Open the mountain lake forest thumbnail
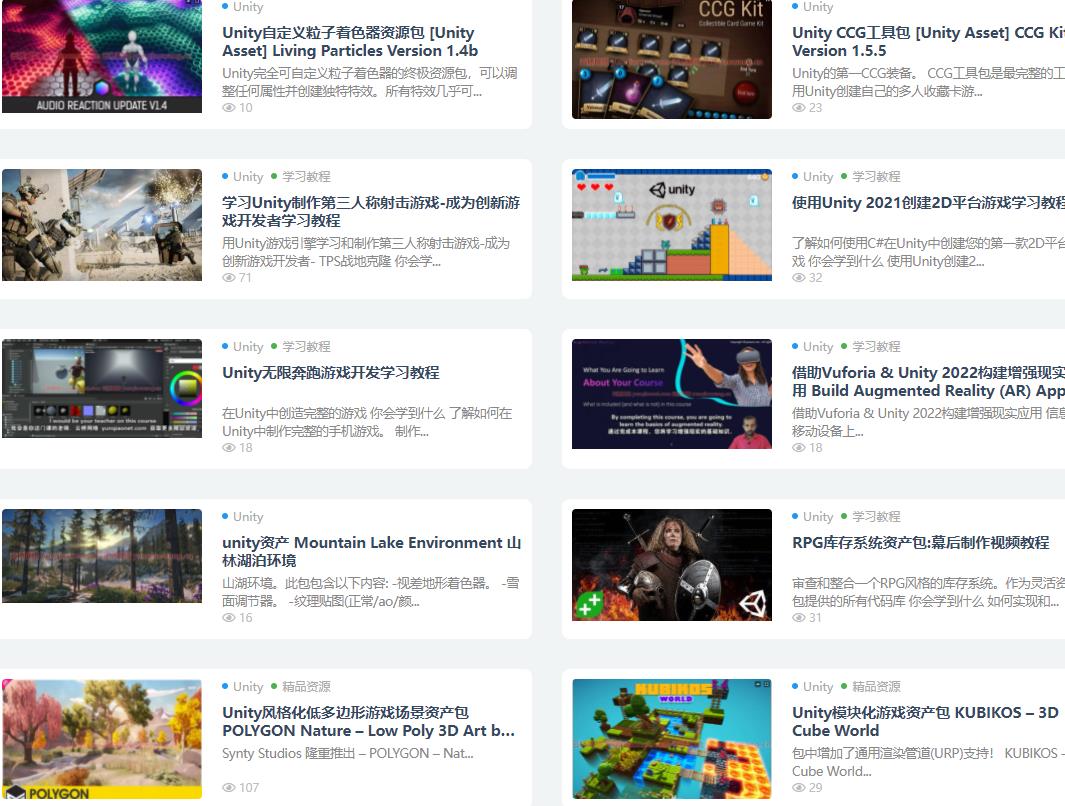Image resolution: width=1065 pixels, height=806 pixels. click(x=102, y=556)
